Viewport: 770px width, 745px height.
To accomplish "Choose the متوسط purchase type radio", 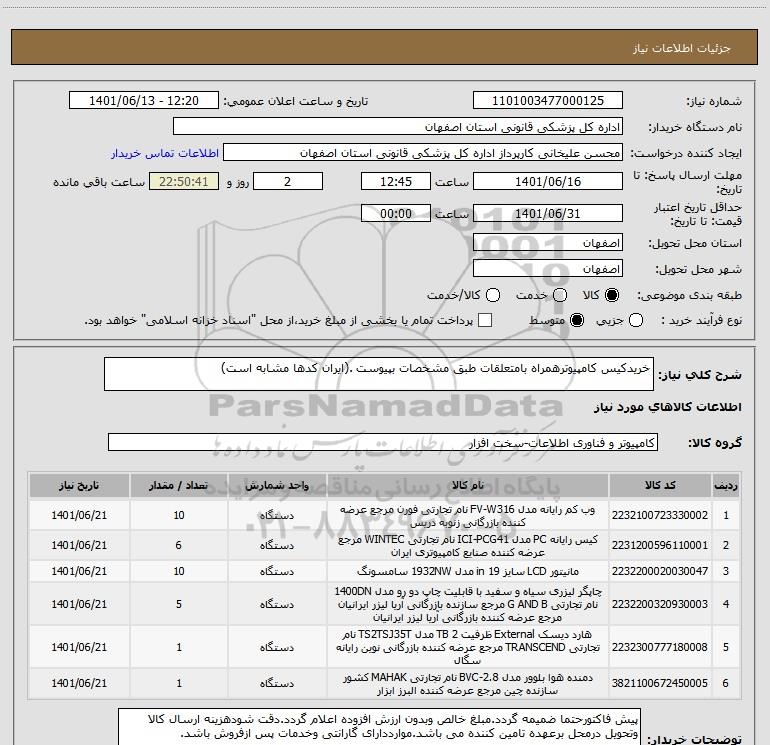I will (x=577, y=320).
